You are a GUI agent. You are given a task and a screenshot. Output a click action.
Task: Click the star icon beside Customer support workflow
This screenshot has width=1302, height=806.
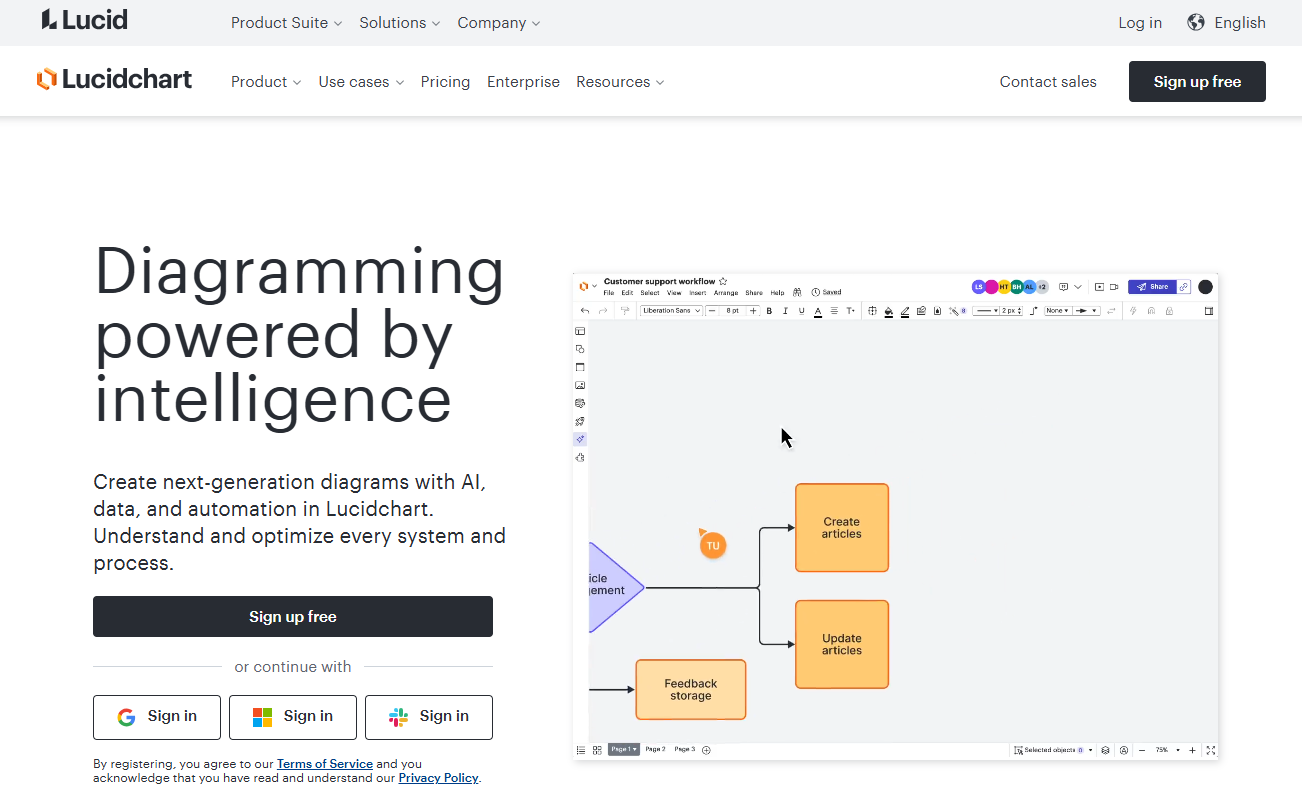click(723, 282)
